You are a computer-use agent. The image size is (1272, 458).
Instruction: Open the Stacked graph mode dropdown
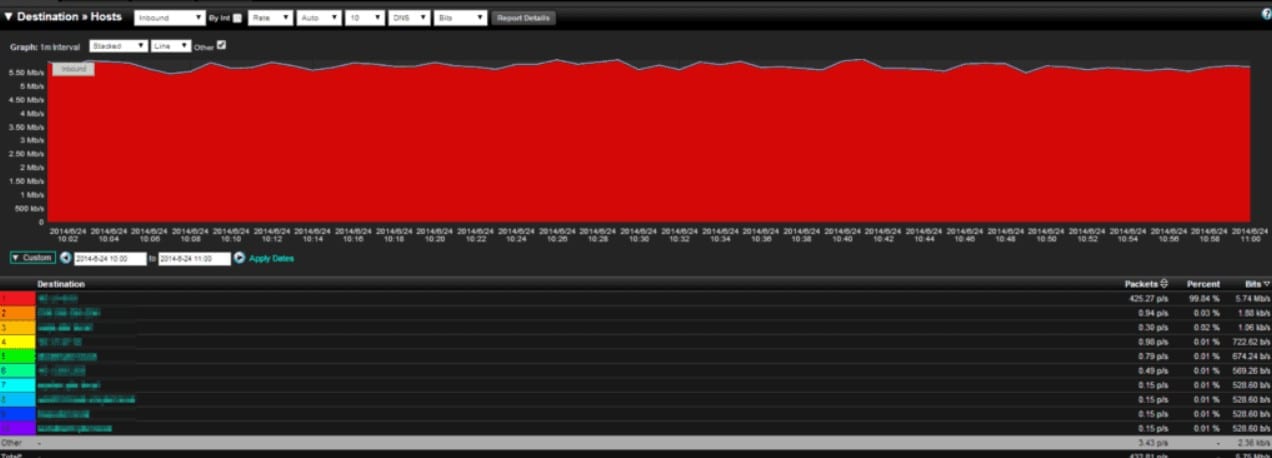118,46
